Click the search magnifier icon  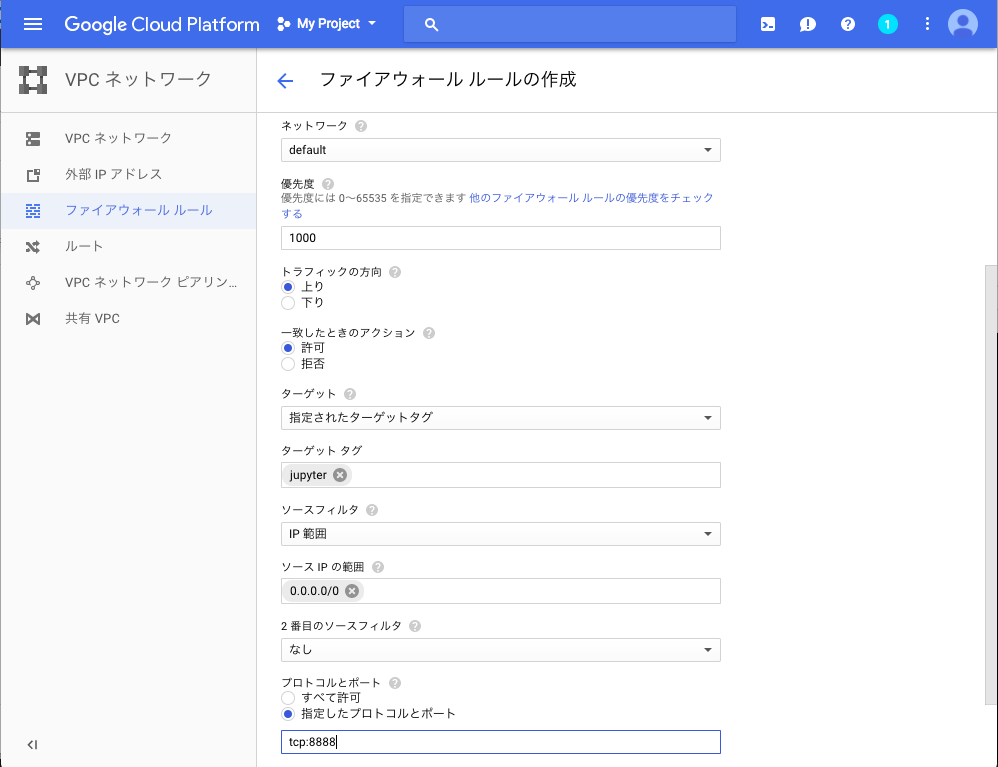[431, 25]
